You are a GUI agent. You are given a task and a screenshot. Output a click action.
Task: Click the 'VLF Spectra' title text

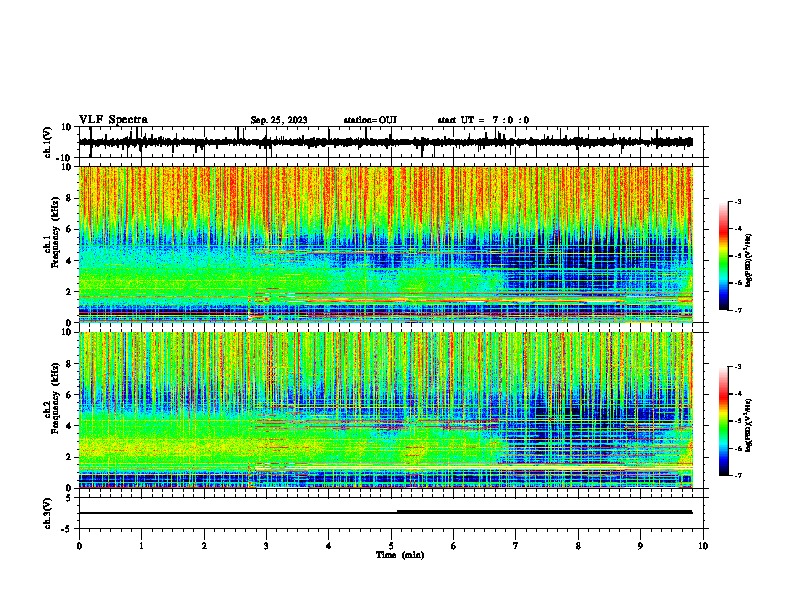click(113, 120)
